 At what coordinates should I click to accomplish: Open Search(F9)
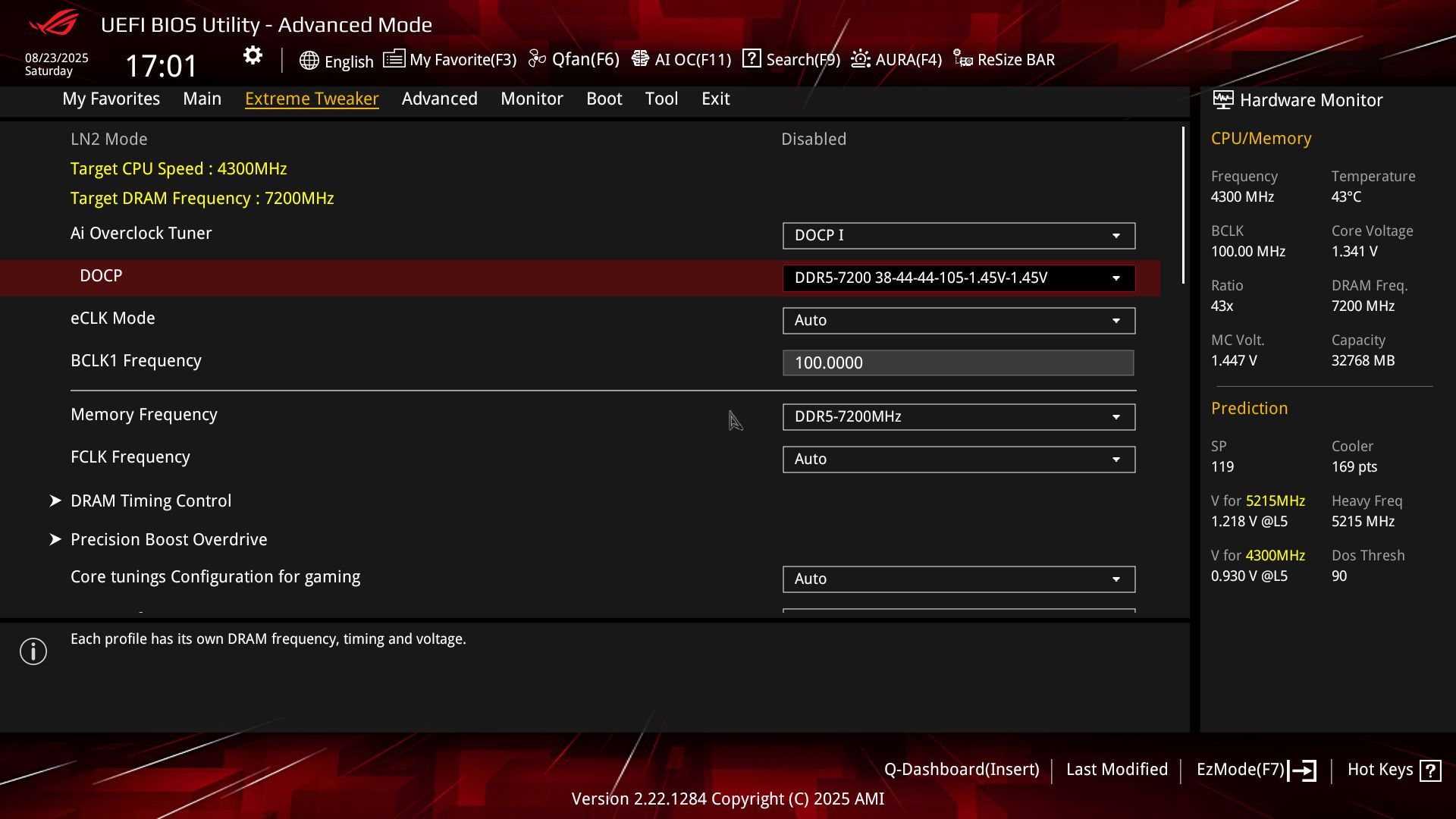pos(791,59)
